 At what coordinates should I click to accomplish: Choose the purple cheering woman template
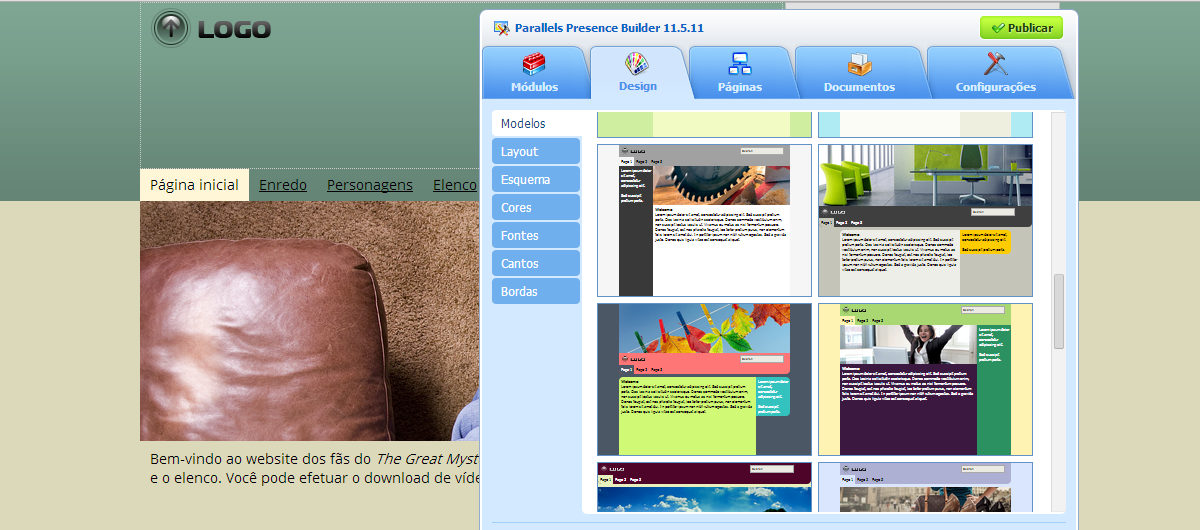(925, 379)
